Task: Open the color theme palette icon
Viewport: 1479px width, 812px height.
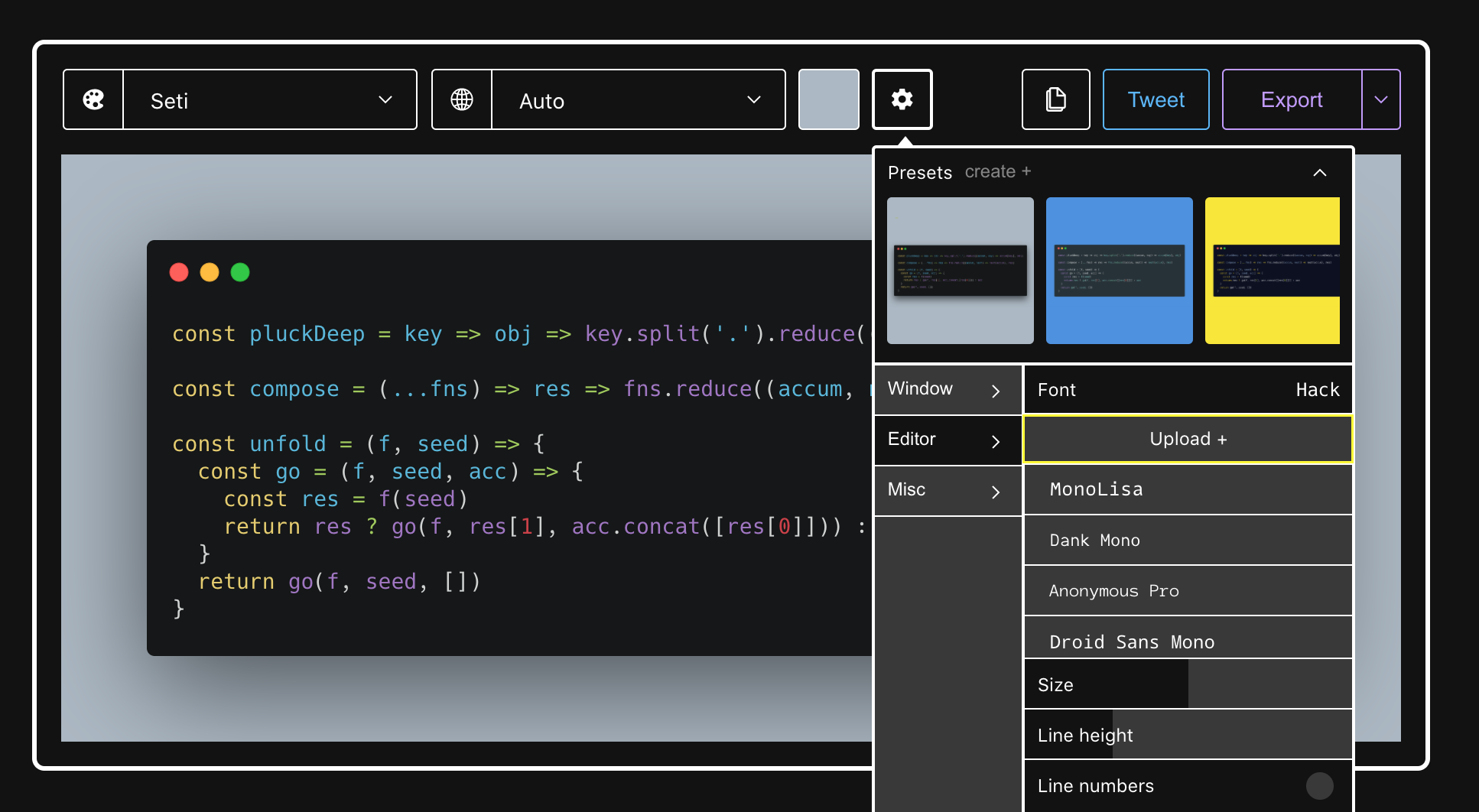Action: point(93,99)
